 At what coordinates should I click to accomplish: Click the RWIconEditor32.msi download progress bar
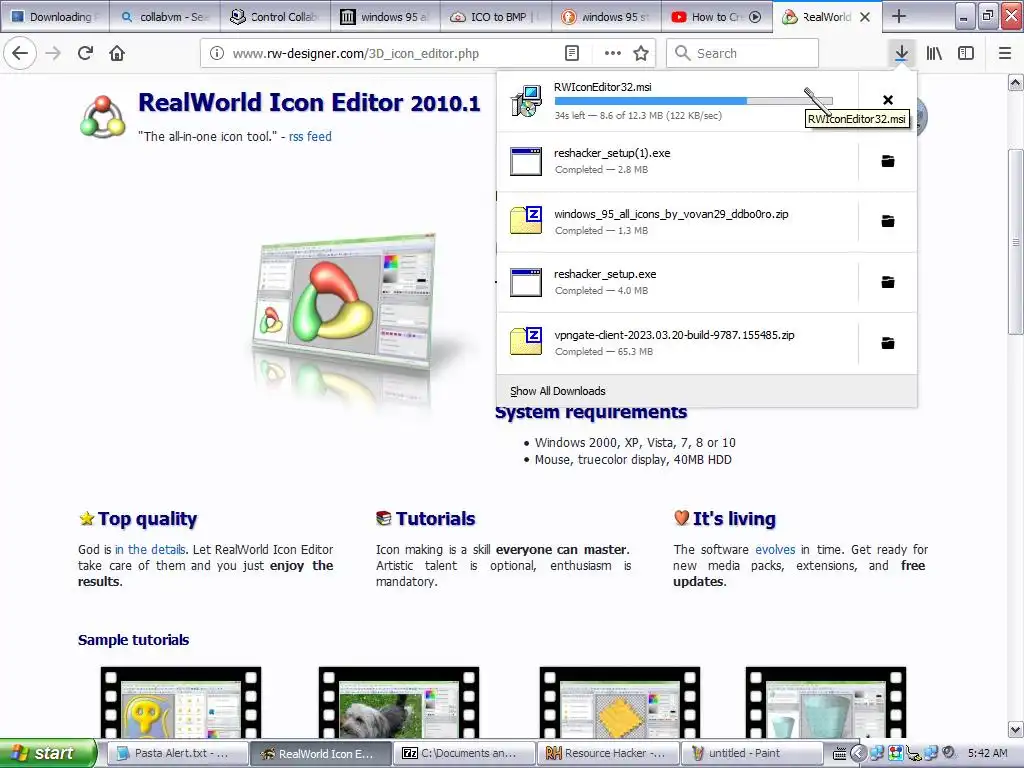tap(694, 101)
